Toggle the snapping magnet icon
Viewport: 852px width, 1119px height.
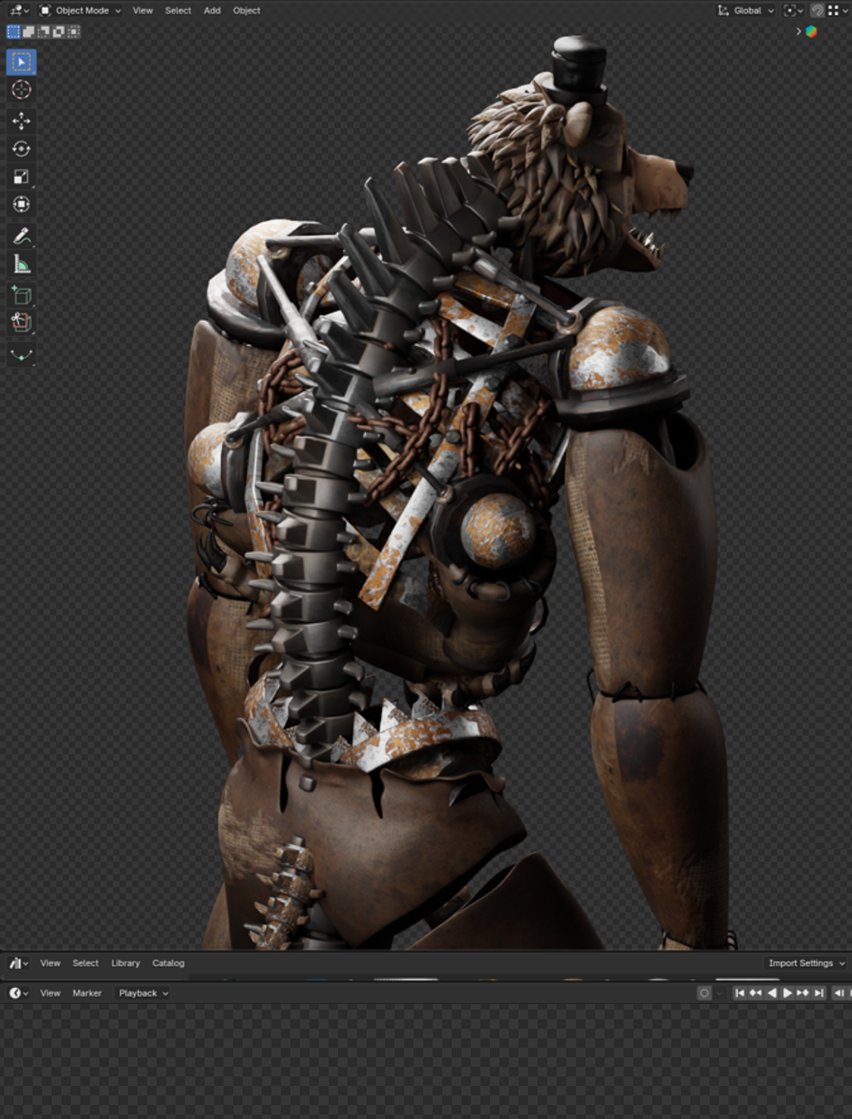click(x=818, y=11)
